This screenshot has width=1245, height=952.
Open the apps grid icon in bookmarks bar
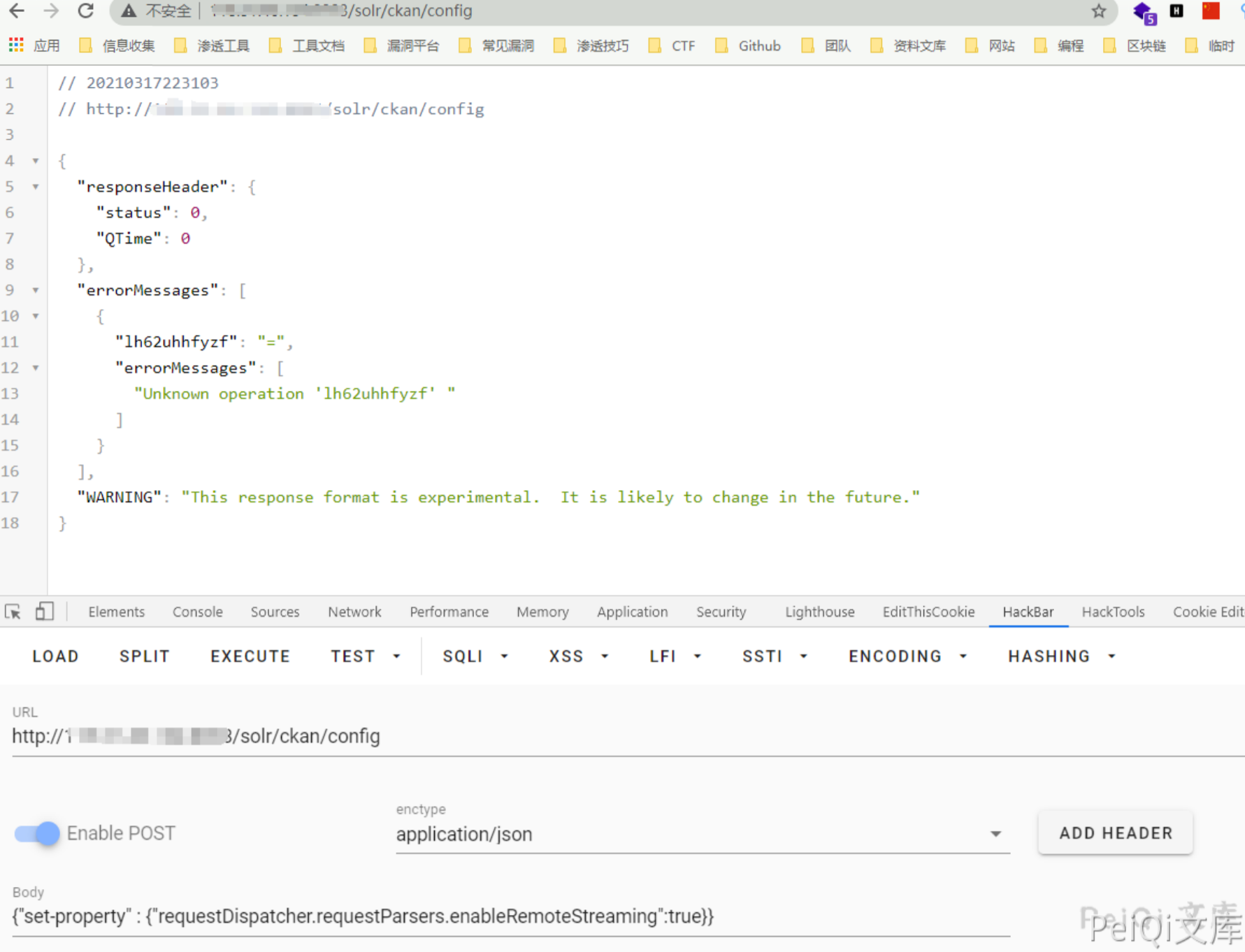point(15,45)
